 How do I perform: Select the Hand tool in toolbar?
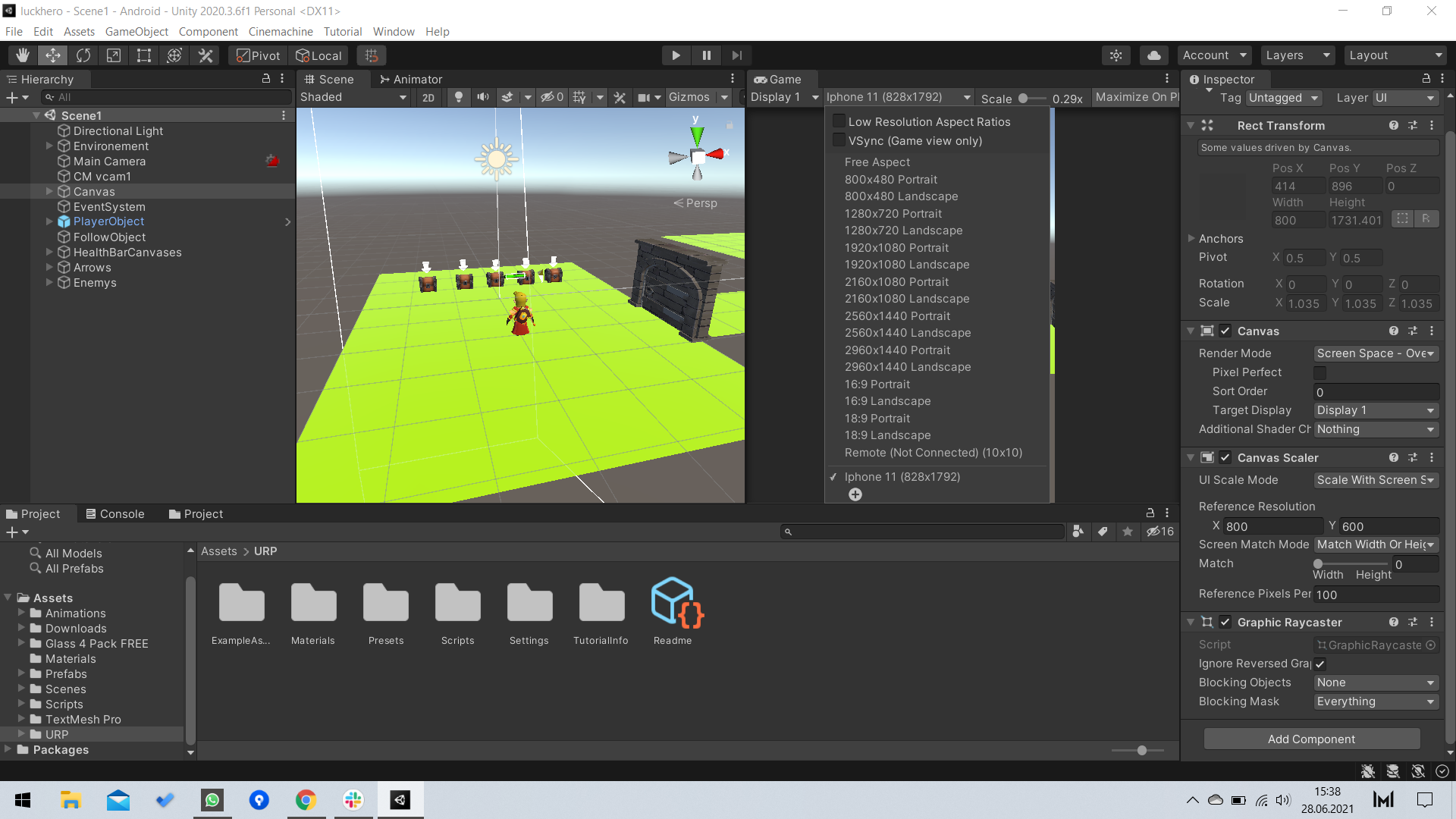23,55
